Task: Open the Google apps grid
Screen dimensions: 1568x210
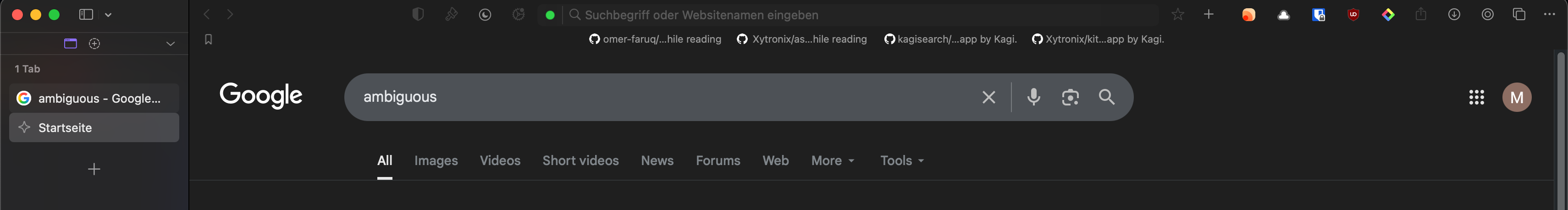Action: 1476,97
